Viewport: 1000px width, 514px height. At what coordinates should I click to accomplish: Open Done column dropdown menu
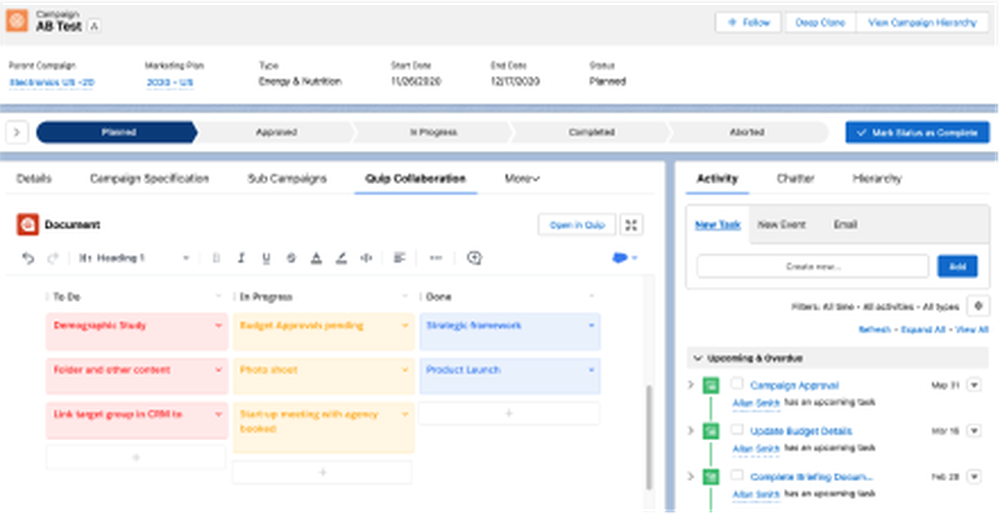592,297
